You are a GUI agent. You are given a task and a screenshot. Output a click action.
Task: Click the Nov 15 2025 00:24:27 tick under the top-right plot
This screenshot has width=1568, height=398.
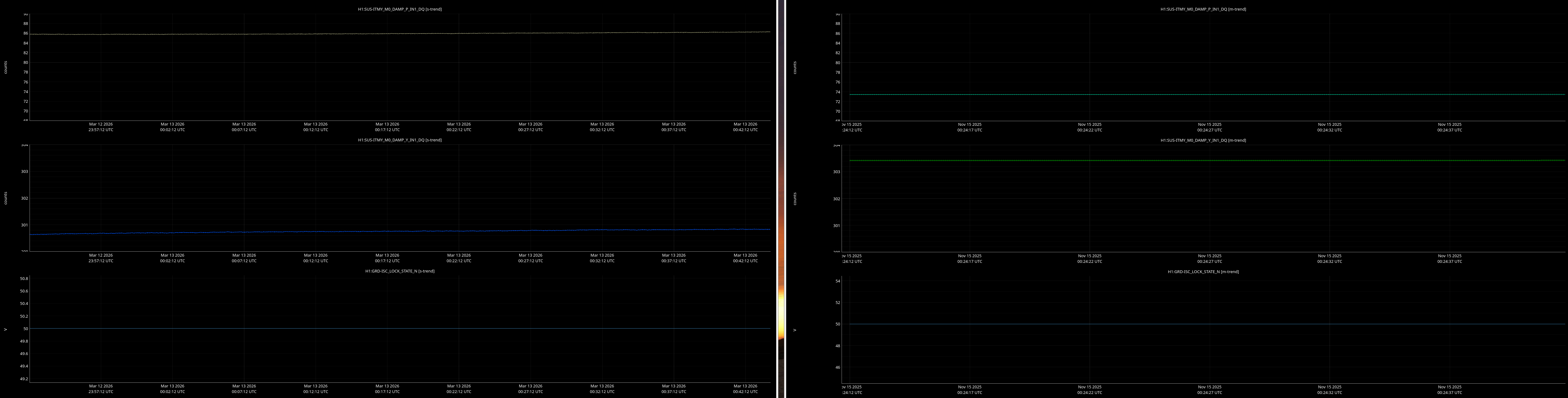point(1209,127)
